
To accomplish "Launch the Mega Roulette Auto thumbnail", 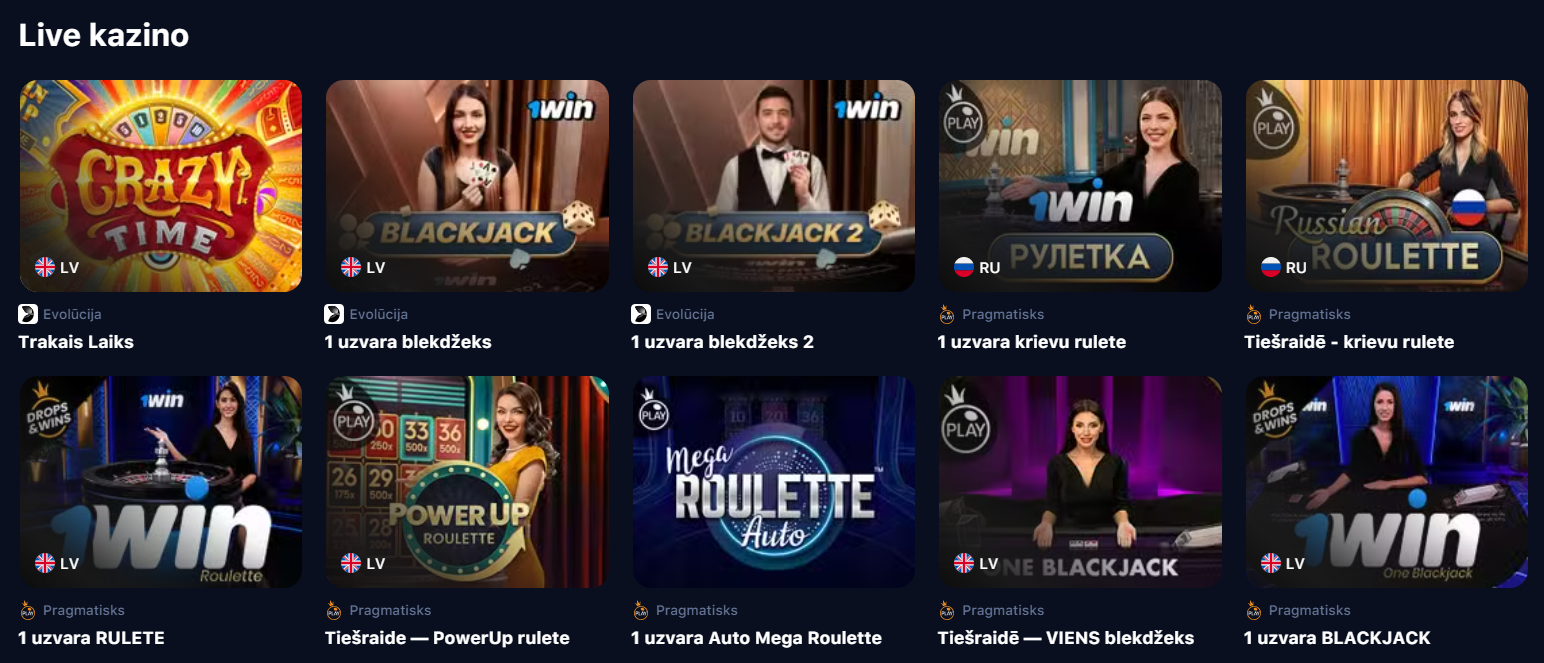I will click(774, 482).
